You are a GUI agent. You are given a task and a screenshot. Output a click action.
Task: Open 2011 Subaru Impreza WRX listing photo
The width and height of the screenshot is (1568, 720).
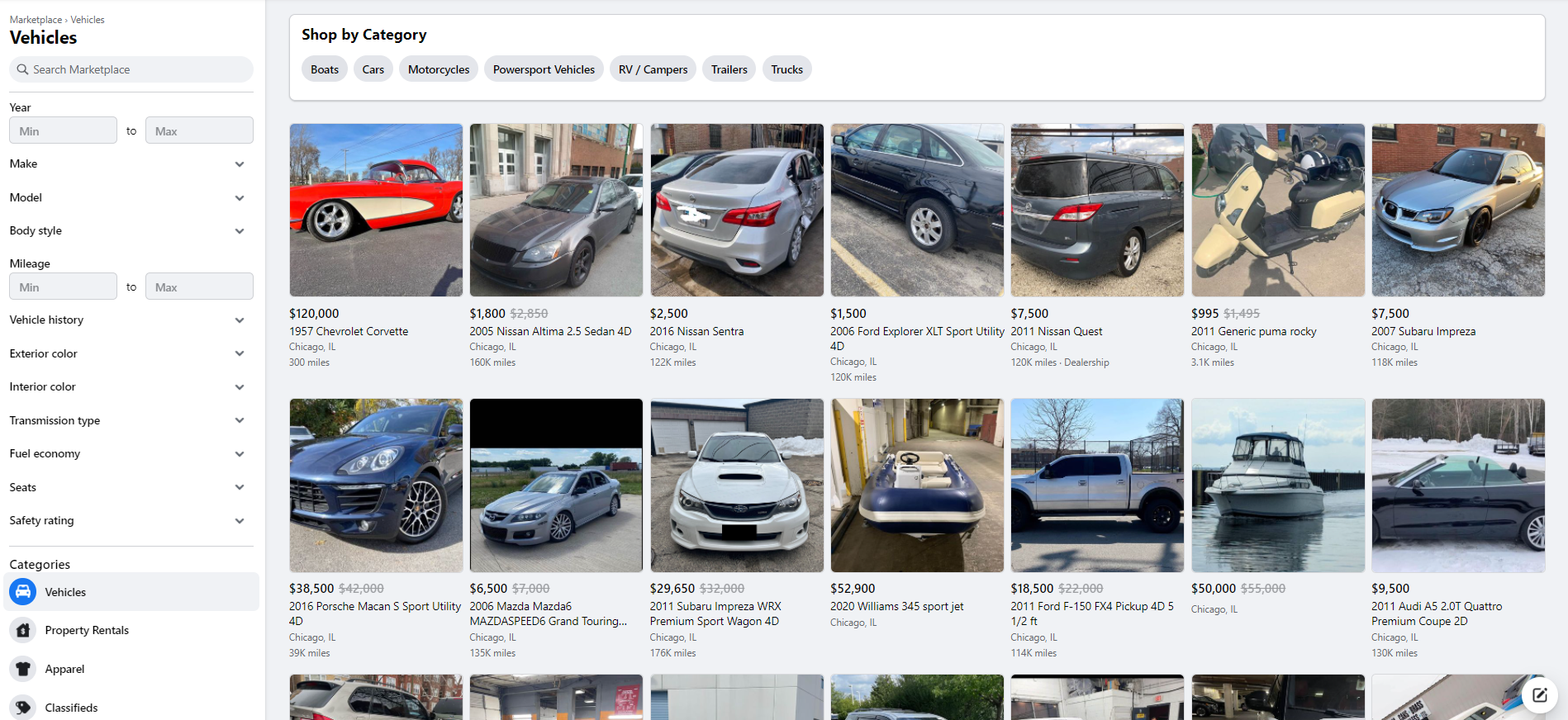[737, 486]
